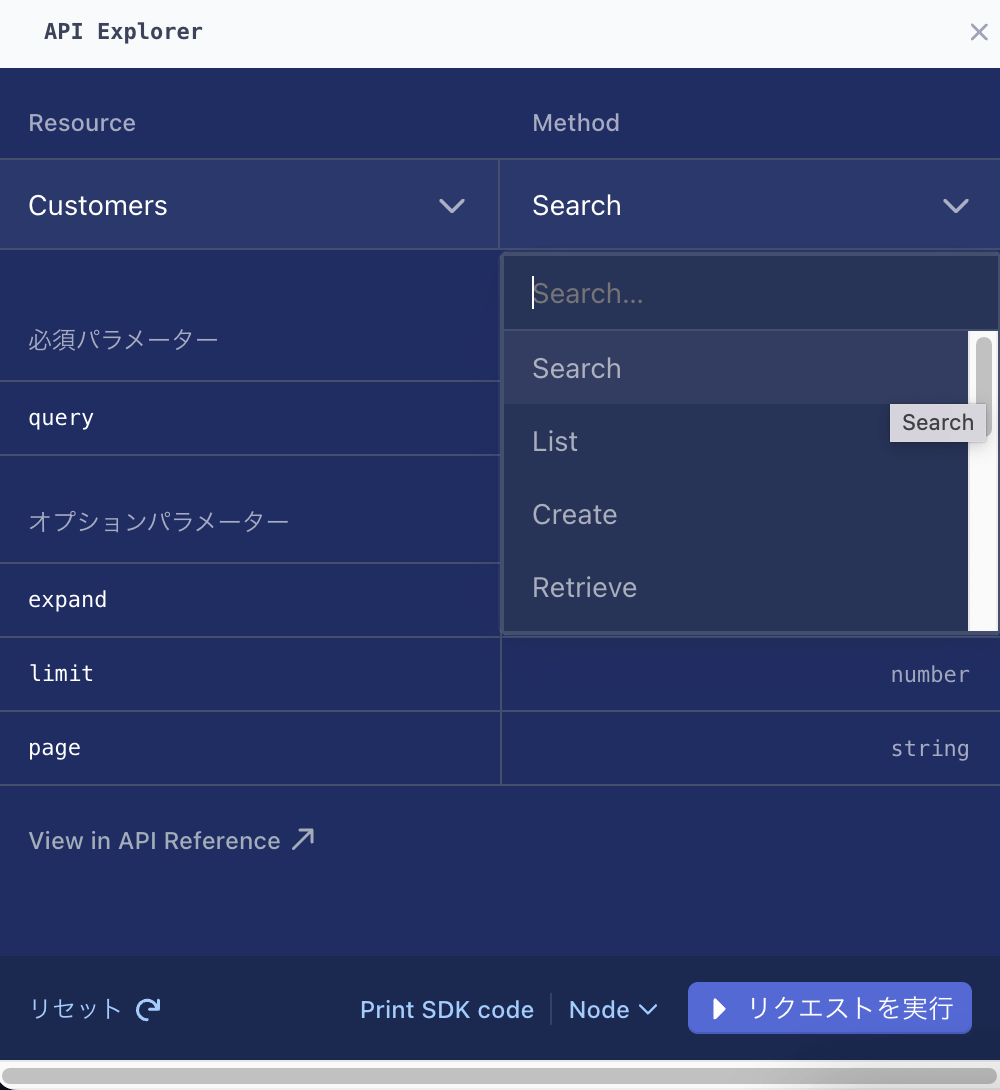Click the external-link arrow after View in API Reference
The height and width of the screenshot is (1090, 1000).
click(x=304, y=838)
